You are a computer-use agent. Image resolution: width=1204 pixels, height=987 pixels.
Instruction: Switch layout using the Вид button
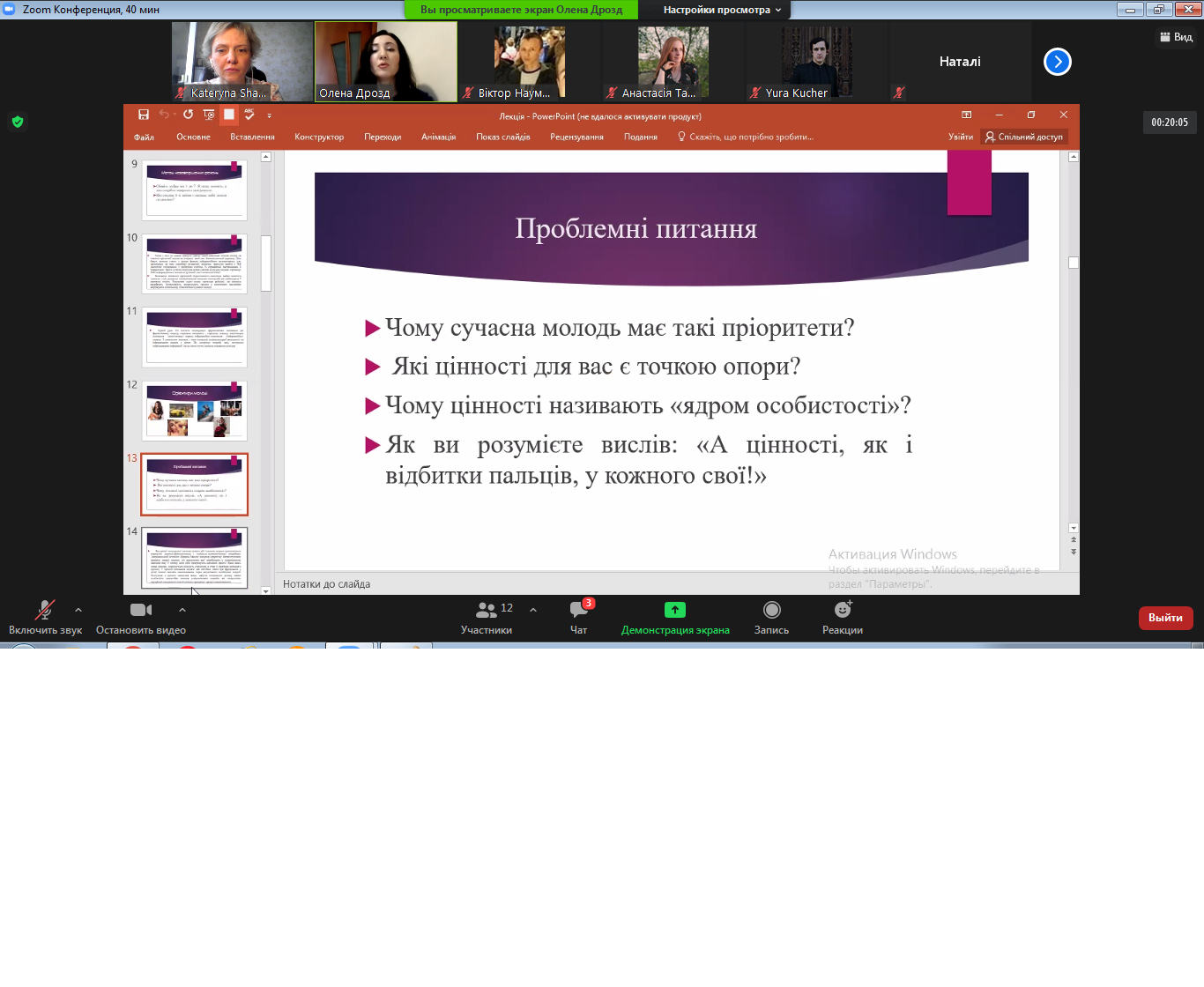(x=1176, y=37)
